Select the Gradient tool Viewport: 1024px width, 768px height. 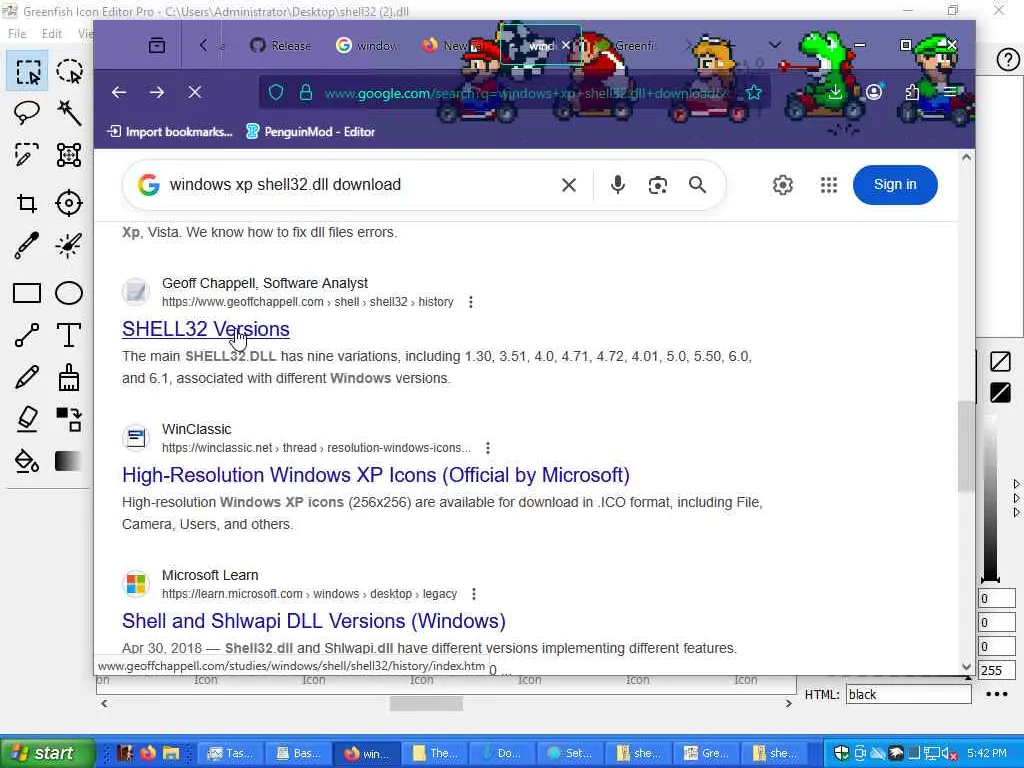pos(69,461)
